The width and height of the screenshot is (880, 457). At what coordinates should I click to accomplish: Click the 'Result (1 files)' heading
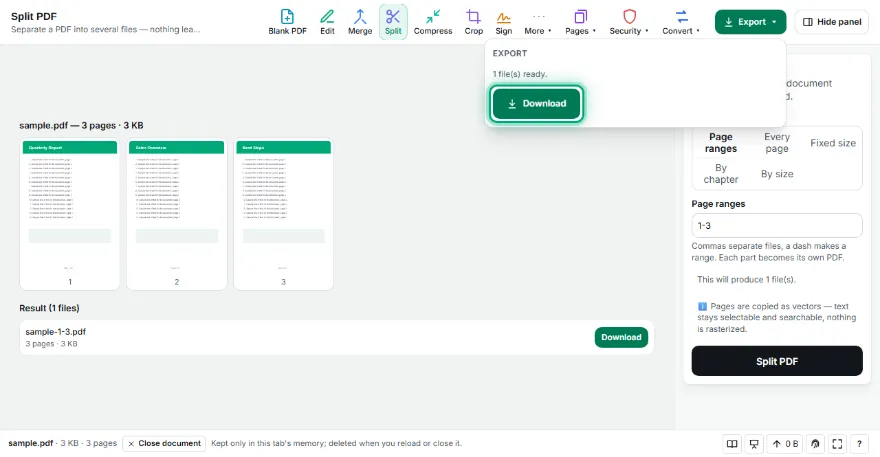49,308
